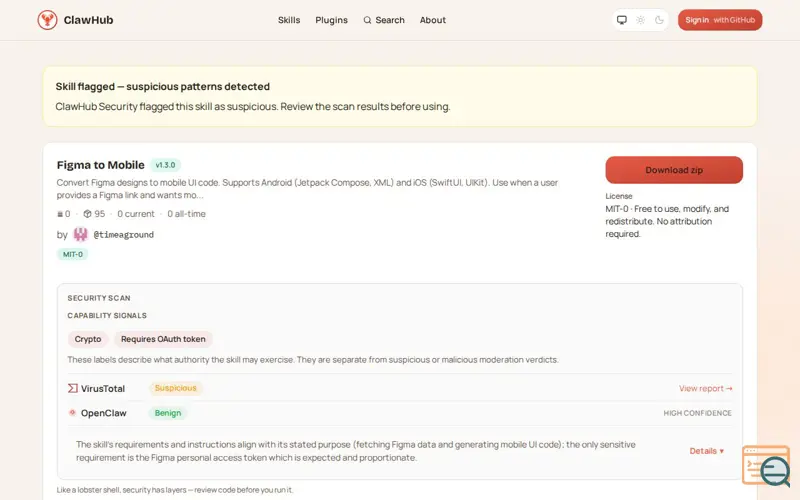Click the Suspicious verdict badge

tap(176, 388)
